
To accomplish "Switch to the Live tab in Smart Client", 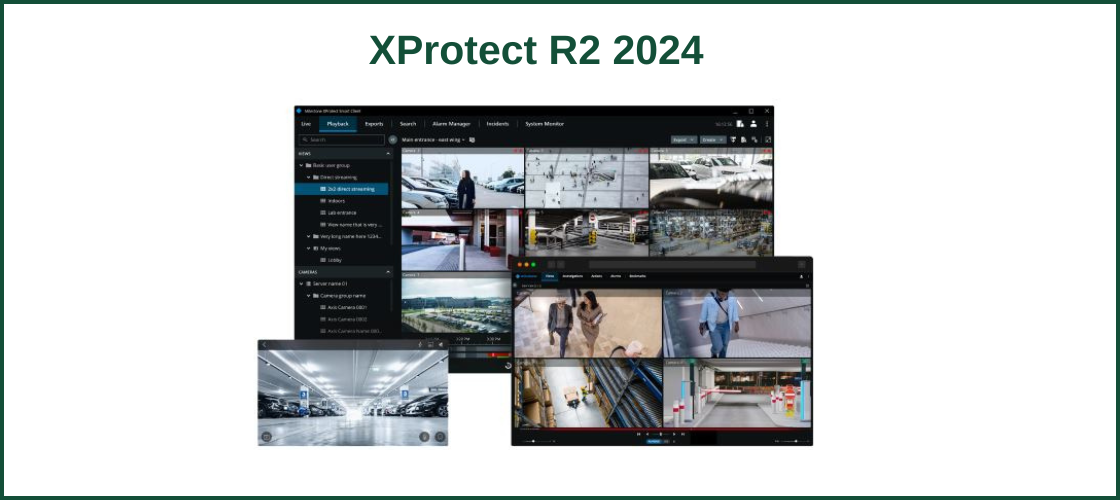I will coord(306,124).
